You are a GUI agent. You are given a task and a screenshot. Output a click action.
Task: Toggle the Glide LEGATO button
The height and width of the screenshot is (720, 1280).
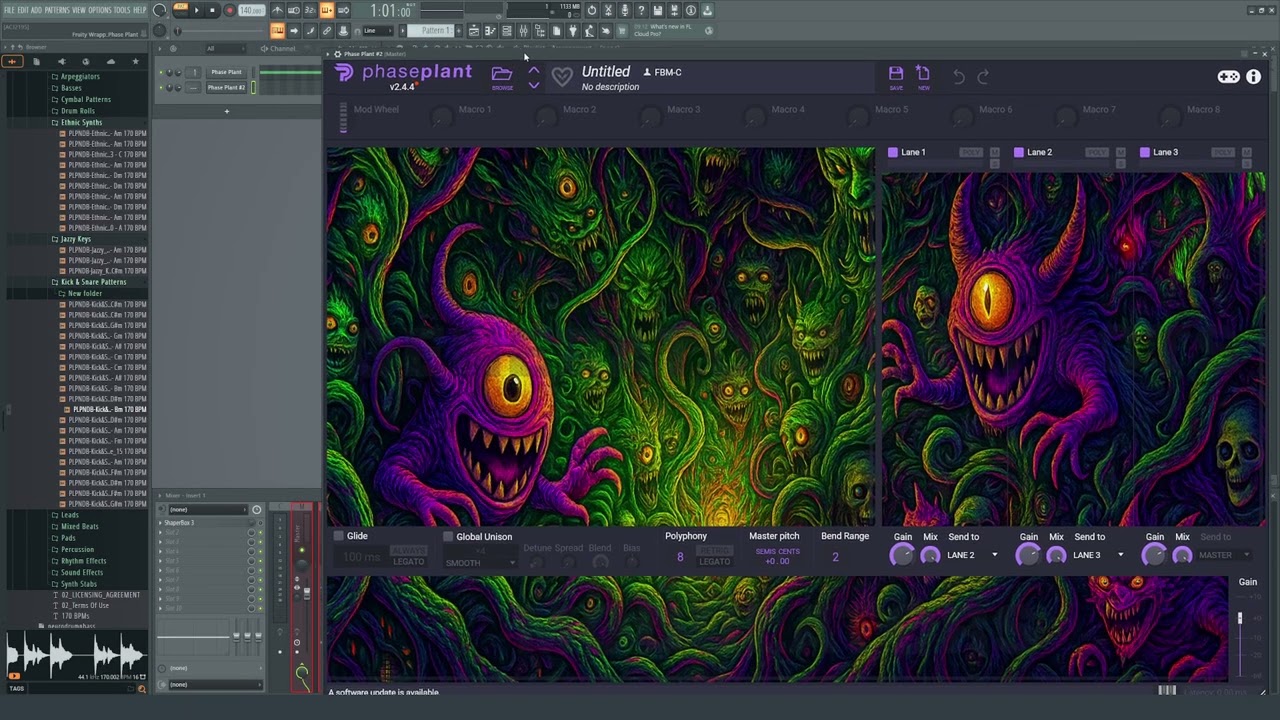point(408,561)
